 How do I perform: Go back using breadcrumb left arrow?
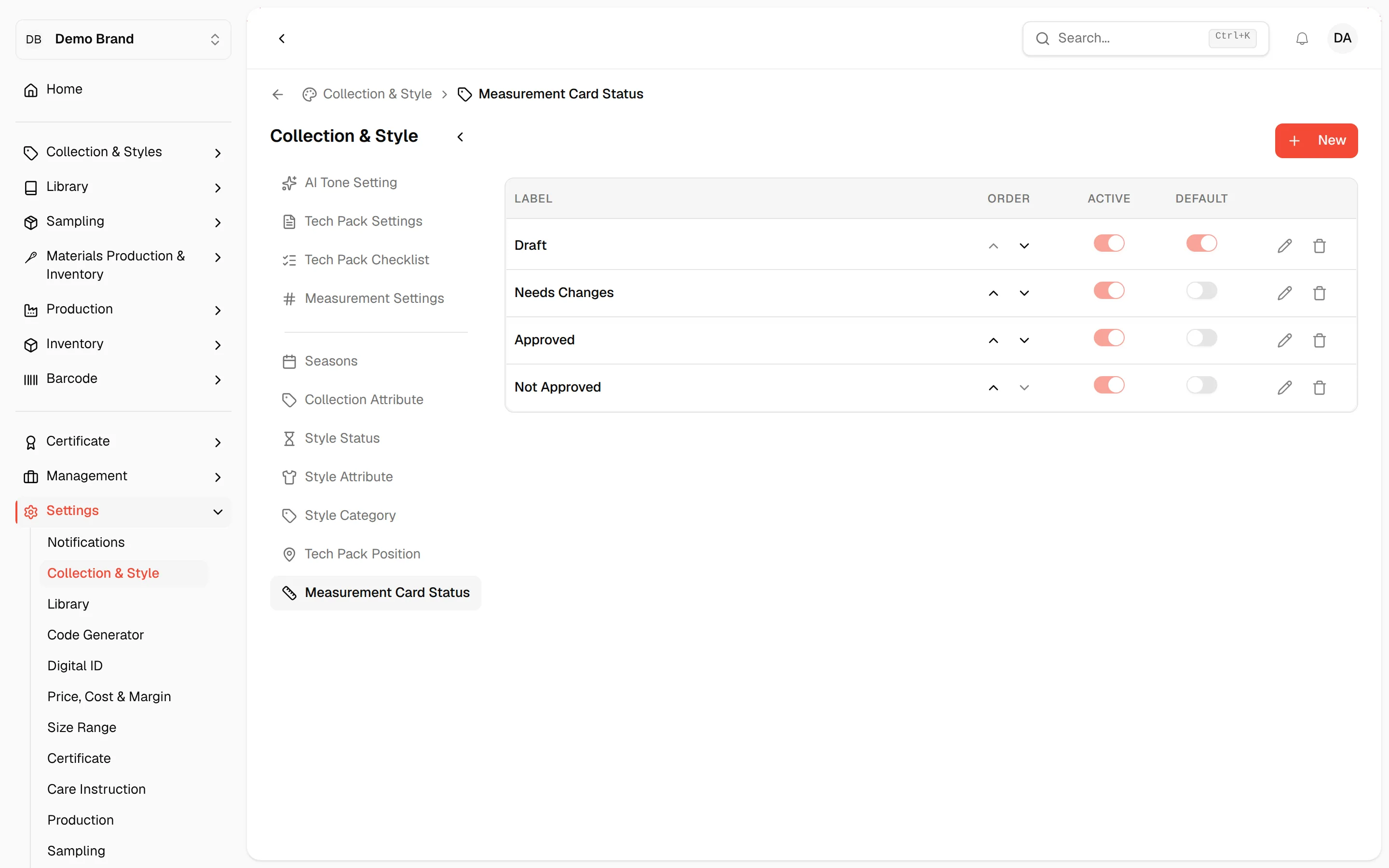(278, 94)
